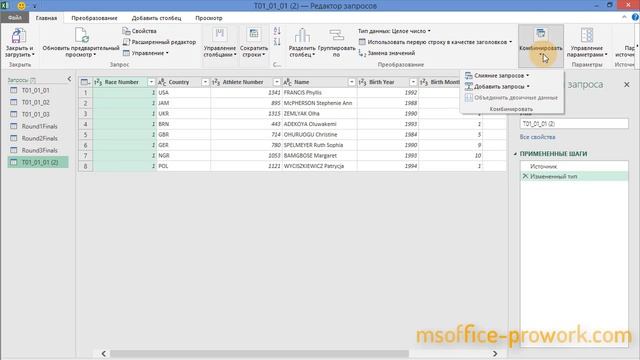
Task: Open Сократить строки reduce rows menu
Action: [x=253, y=42]
